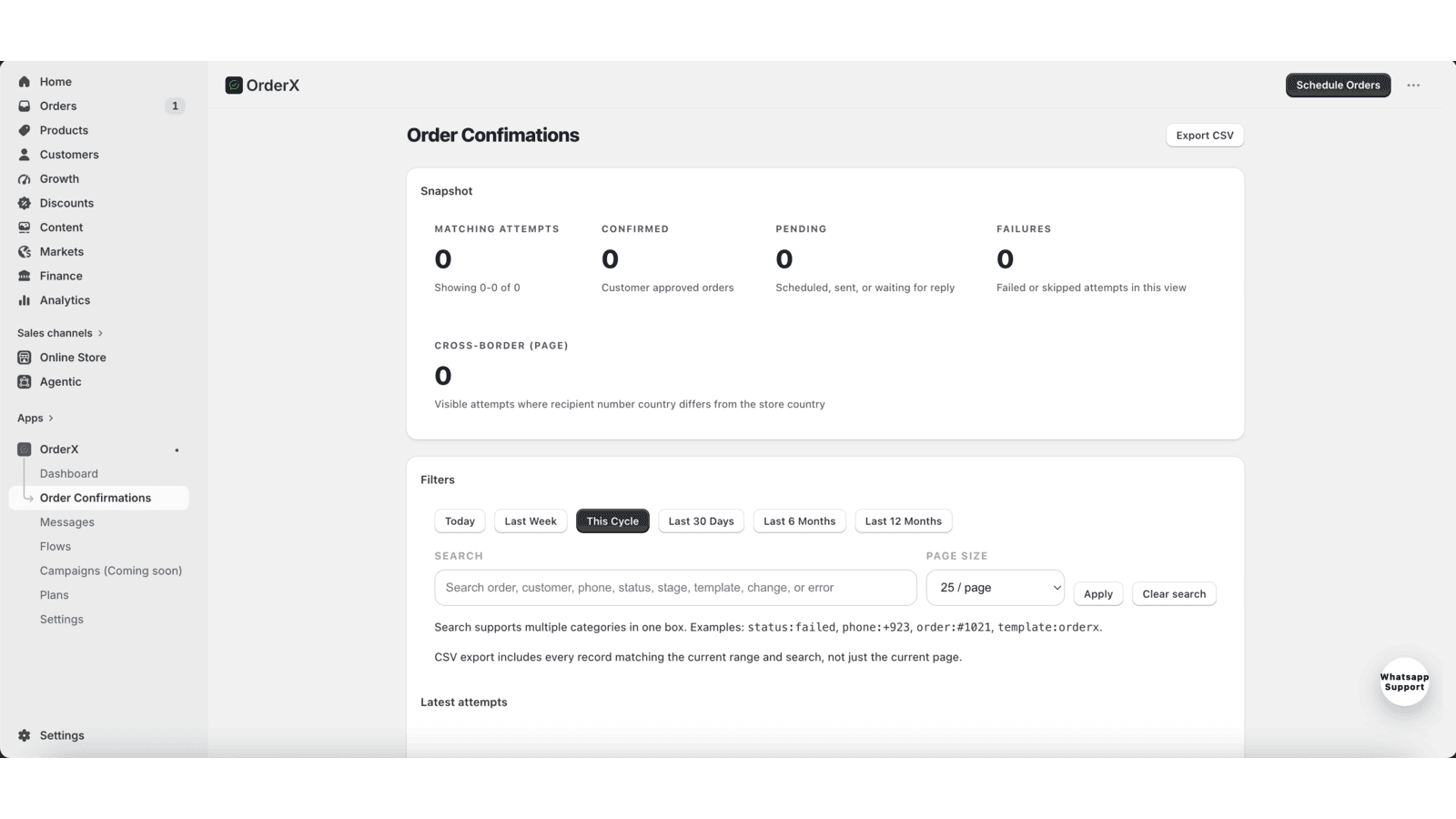Viewport: 1456px width, 819px height.
Task: Open the Dashboard page
Action: click(x=69, y=473)
